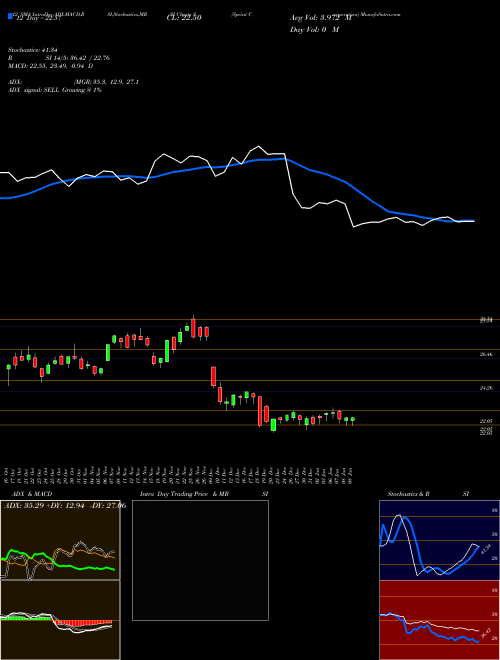
Task: Click the 'Stochastics & RSI' panel title
Action: (x=428, y=494)
